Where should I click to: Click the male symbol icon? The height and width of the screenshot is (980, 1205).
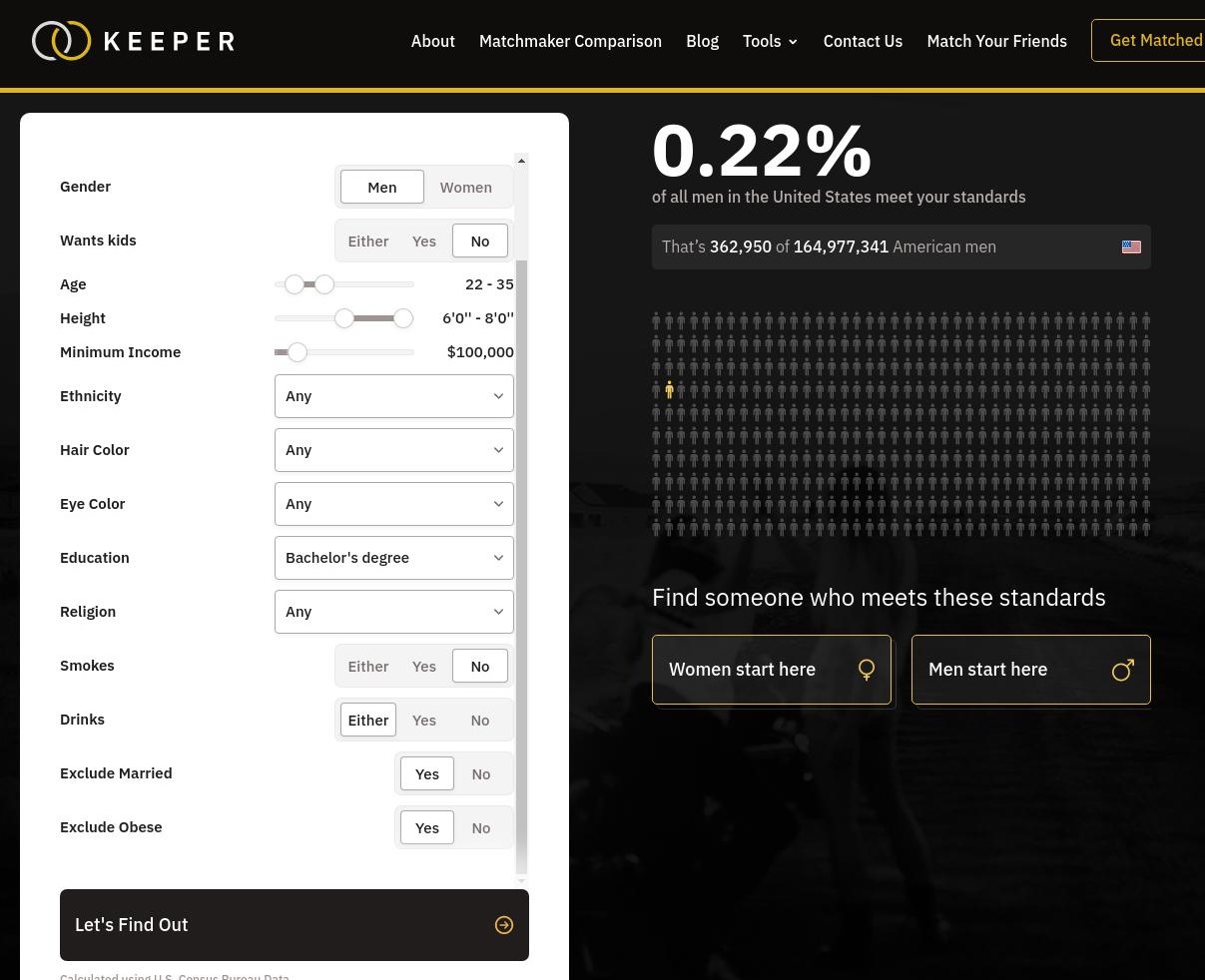(1123, 670)
